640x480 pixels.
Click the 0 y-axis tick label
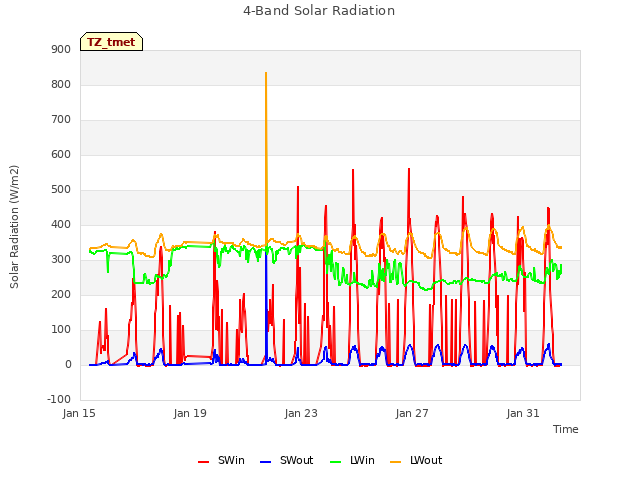tap(69, 365)
